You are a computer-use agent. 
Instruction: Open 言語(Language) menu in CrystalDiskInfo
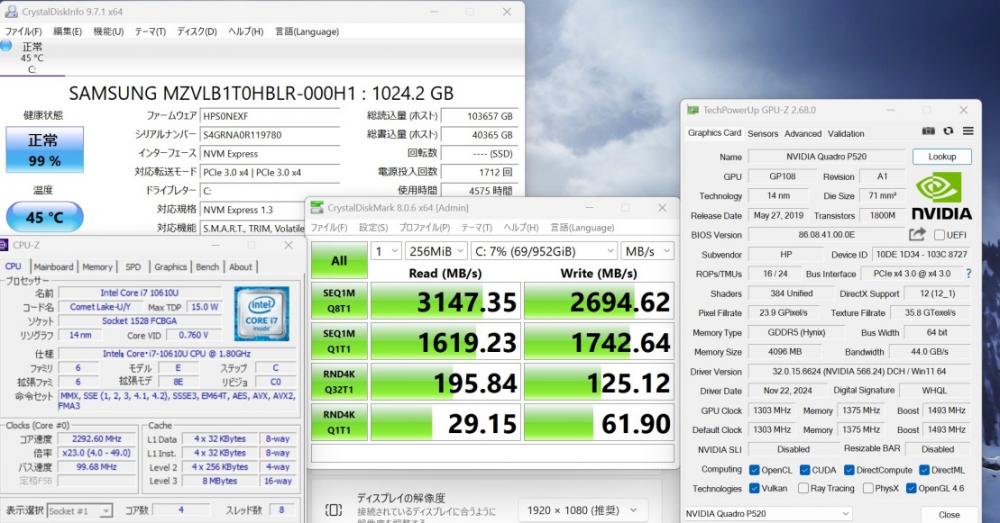pos(307,31)
